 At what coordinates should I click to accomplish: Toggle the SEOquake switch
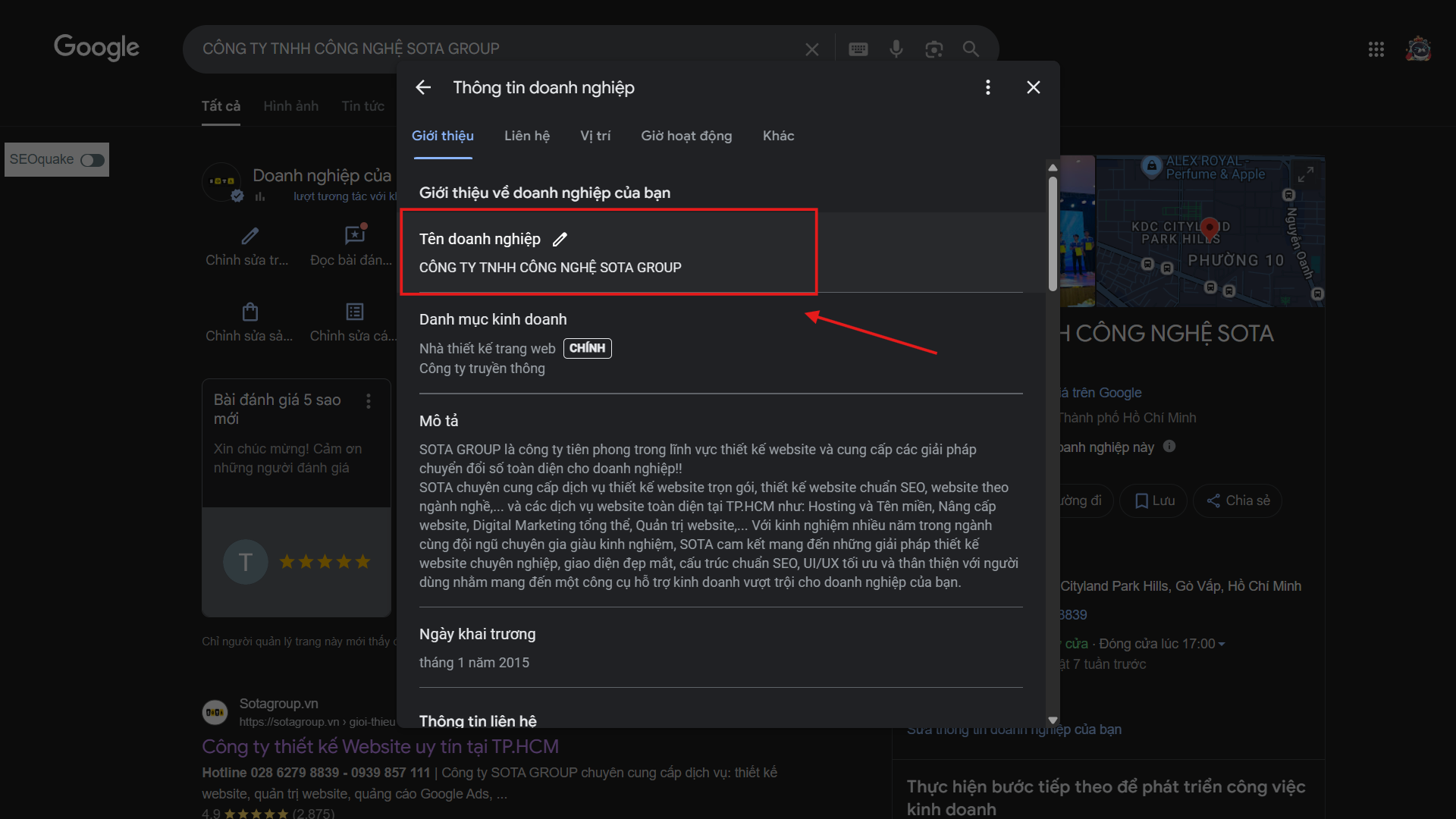click(93, 160)
